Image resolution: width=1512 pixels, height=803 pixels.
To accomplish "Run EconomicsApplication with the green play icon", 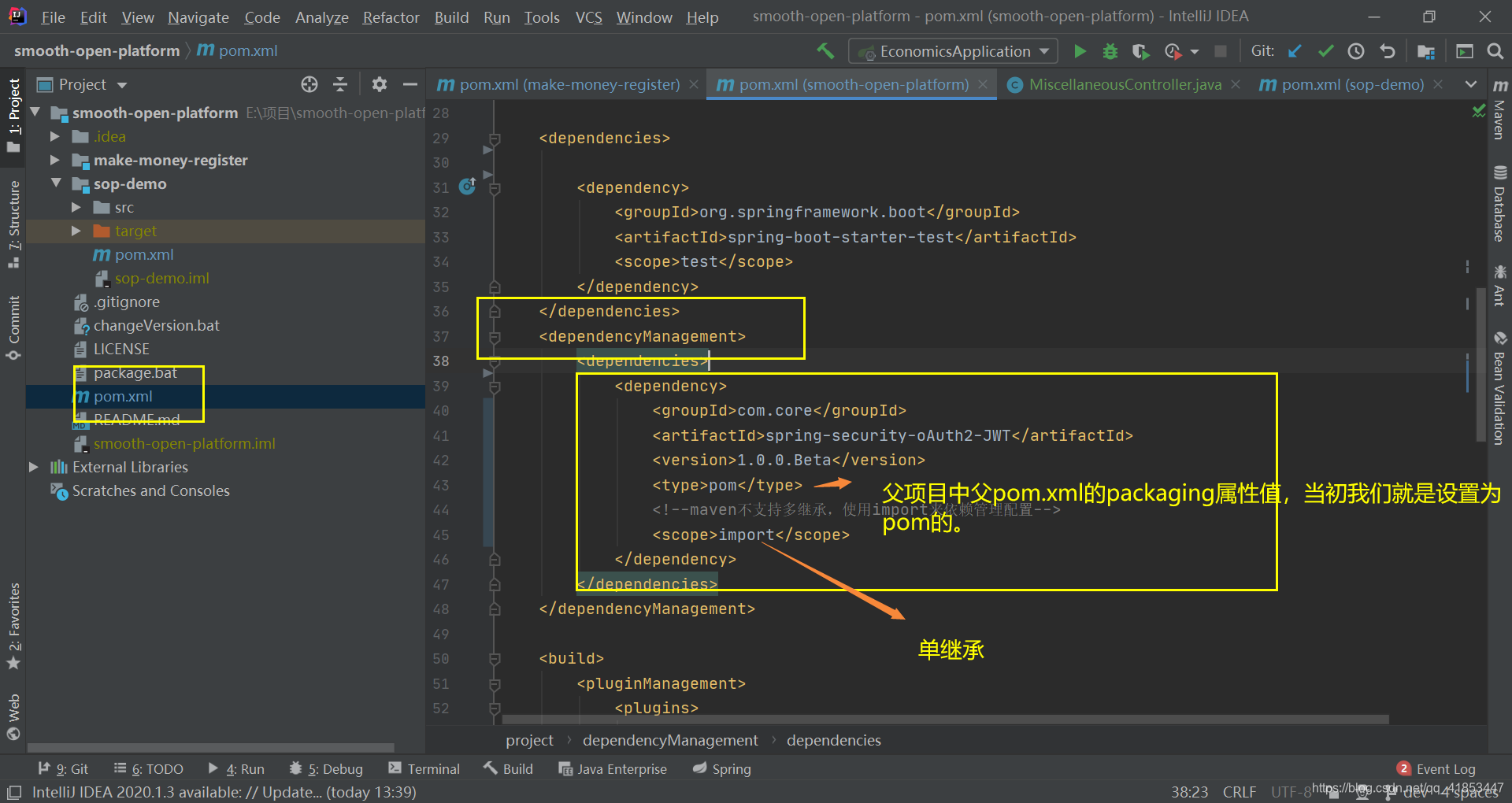I will [1080, 51].
